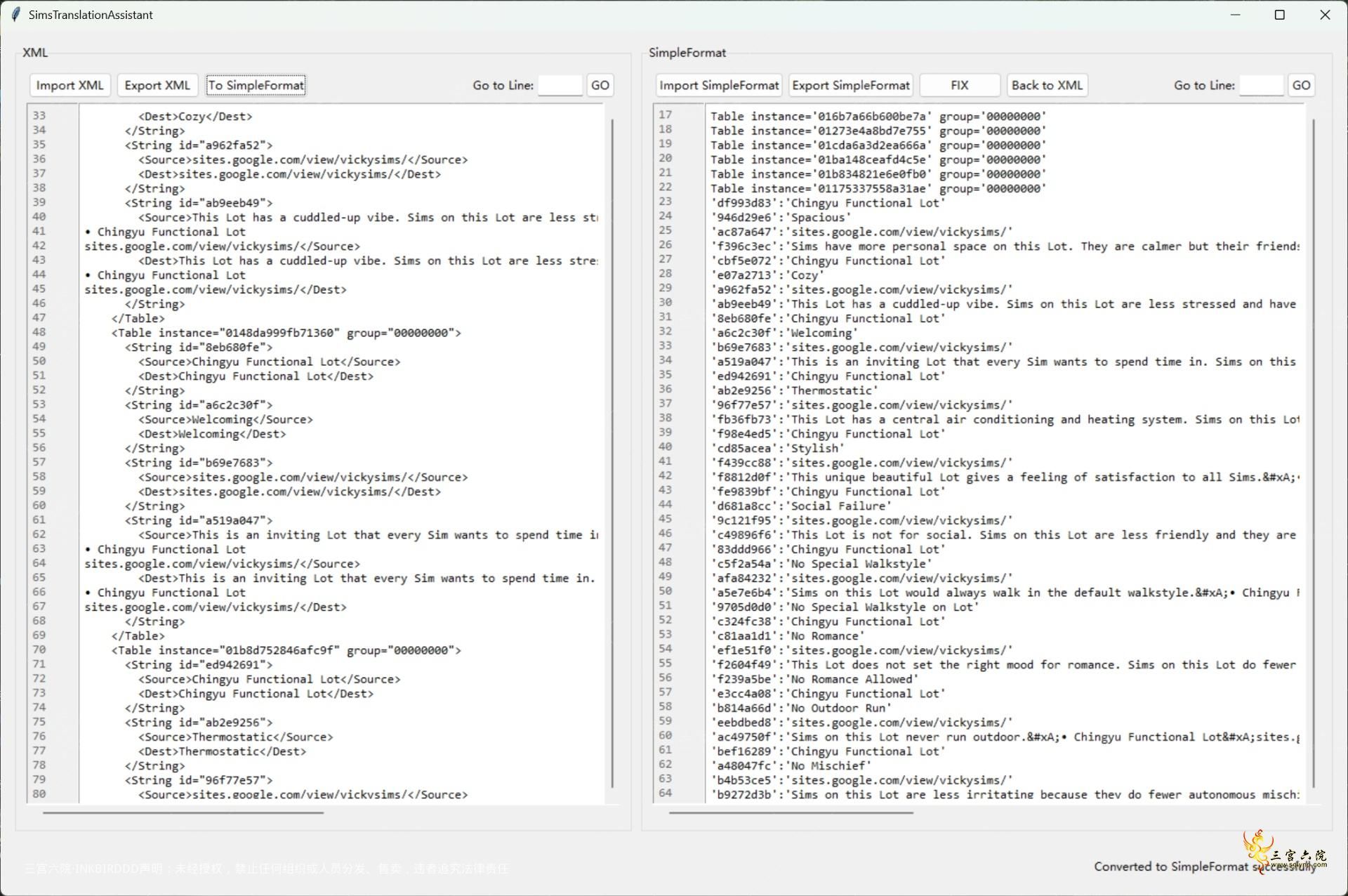The image size is (1348, 896).
Task: Click '9705d0d0':'No Special Walkstyle on Lot'
Action: click(845, 607)
